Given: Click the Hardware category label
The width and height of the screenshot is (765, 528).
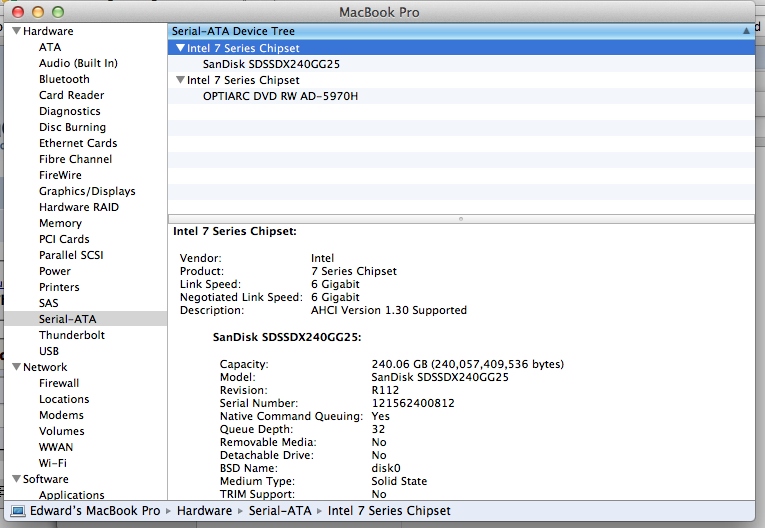Looking at the screenshot, I should point(48,31).
